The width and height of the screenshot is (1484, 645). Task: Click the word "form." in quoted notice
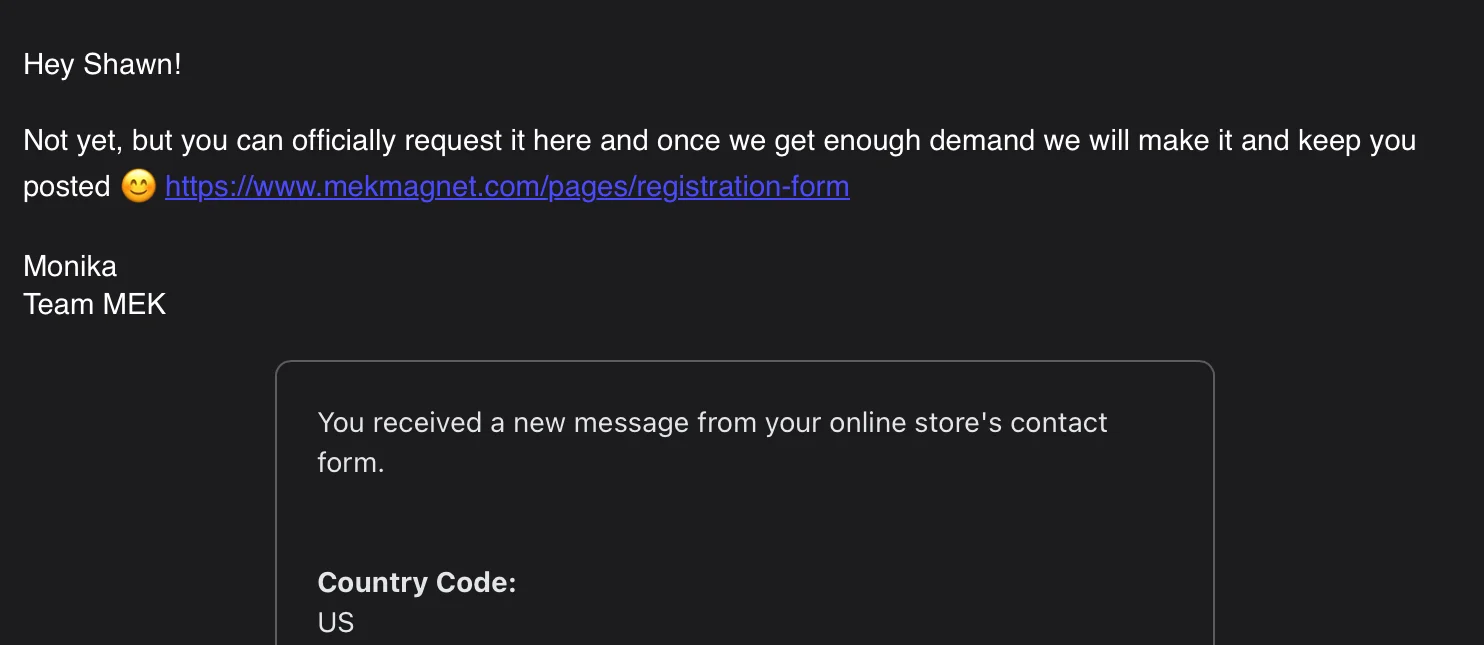[x=351, y=463]
